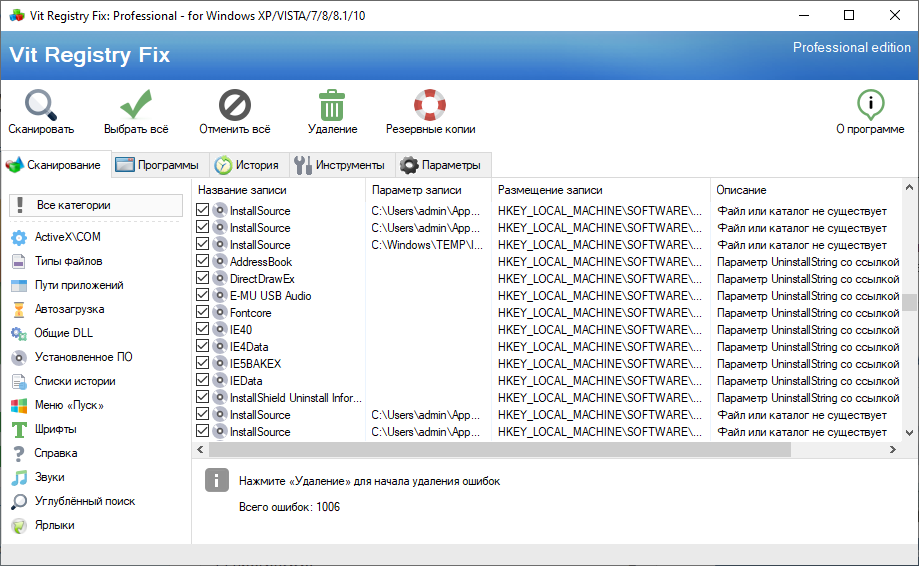Image resolution: width=919 pixels, height=566 pixels.
Task: Click the Отменить всё prohibition icon
Action: point(234,105)
